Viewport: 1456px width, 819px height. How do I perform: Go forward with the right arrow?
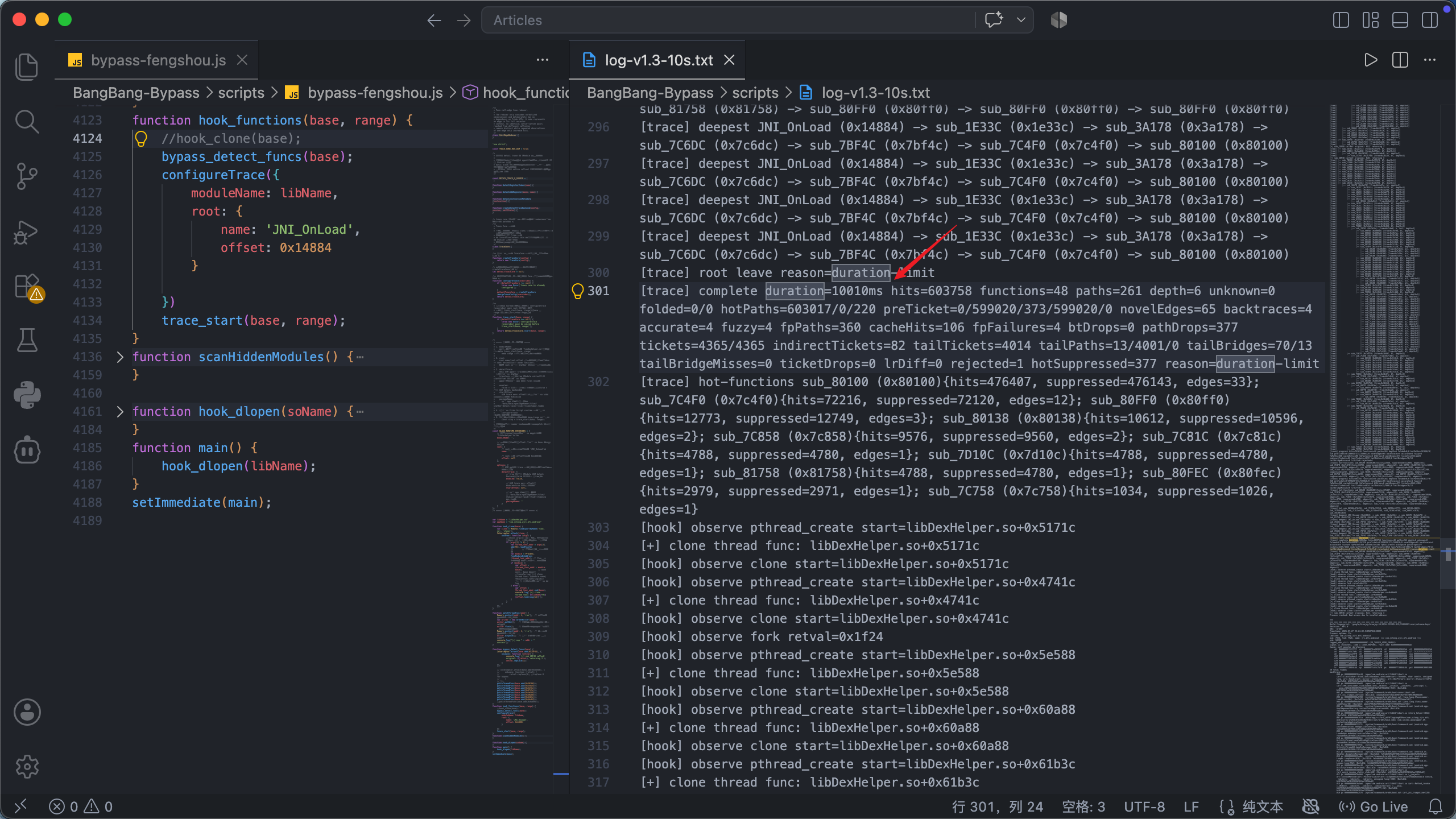(x=464, y=20)
